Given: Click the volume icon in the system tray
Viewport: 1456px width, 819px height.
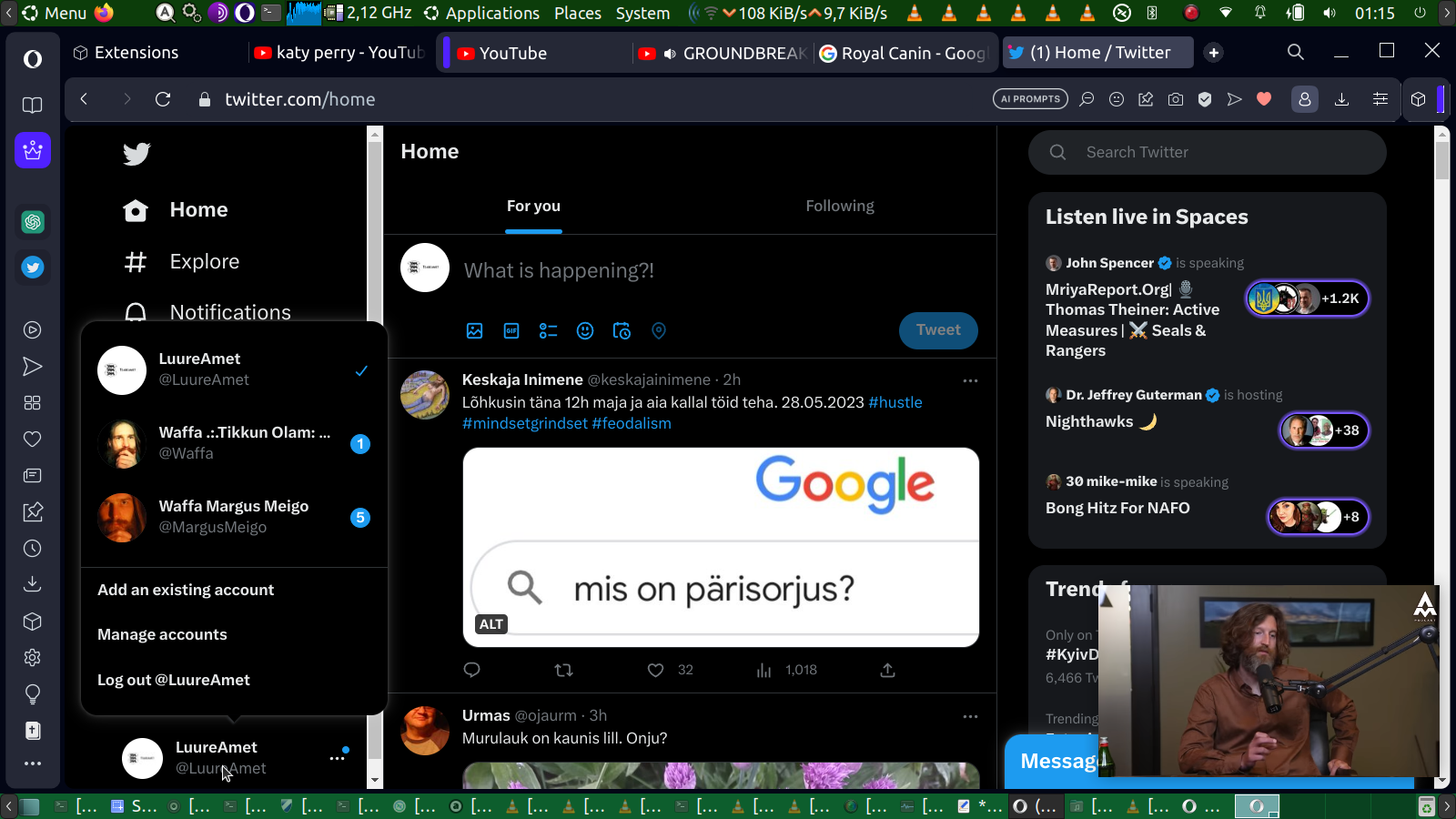Looking at the screenshot, I should click(x=1330, y=13).
